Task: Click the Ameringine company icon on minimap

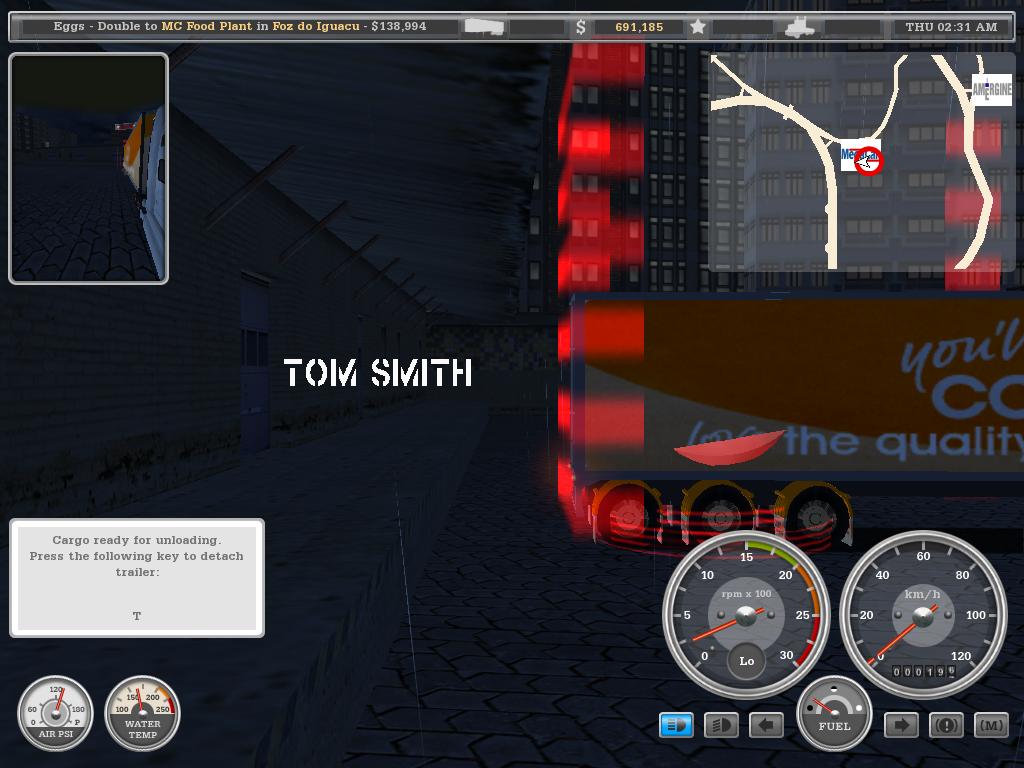Action: (x=991, y=89)
